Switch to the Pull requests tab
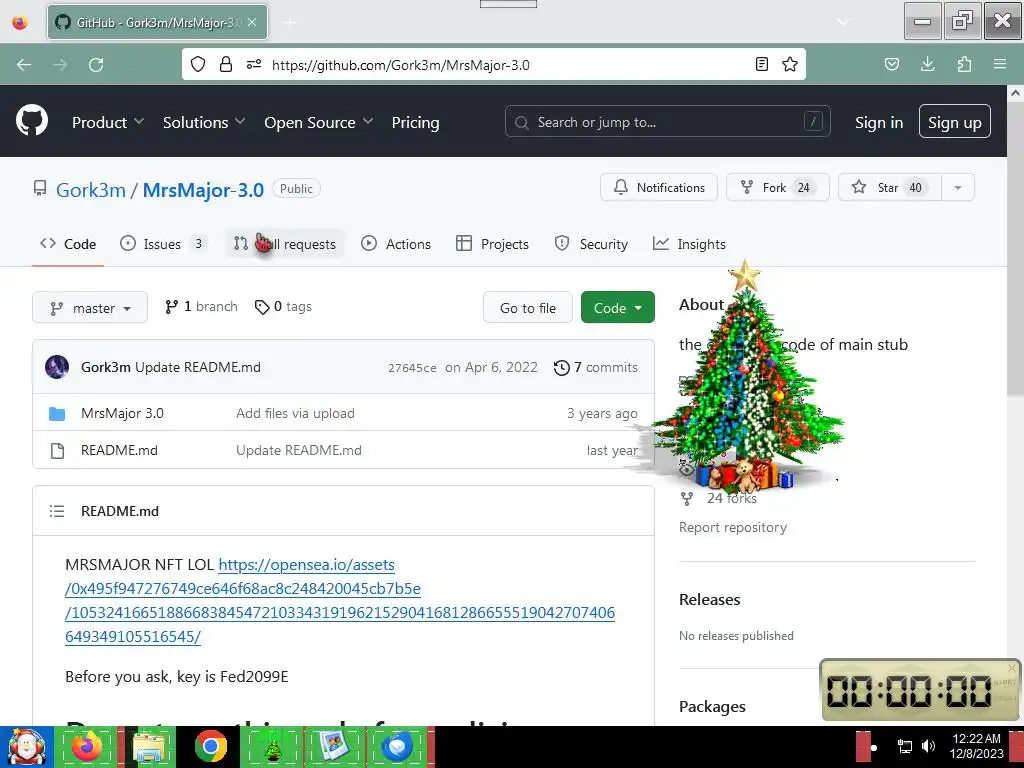The image size is (1024, 768). coord(285,244)
